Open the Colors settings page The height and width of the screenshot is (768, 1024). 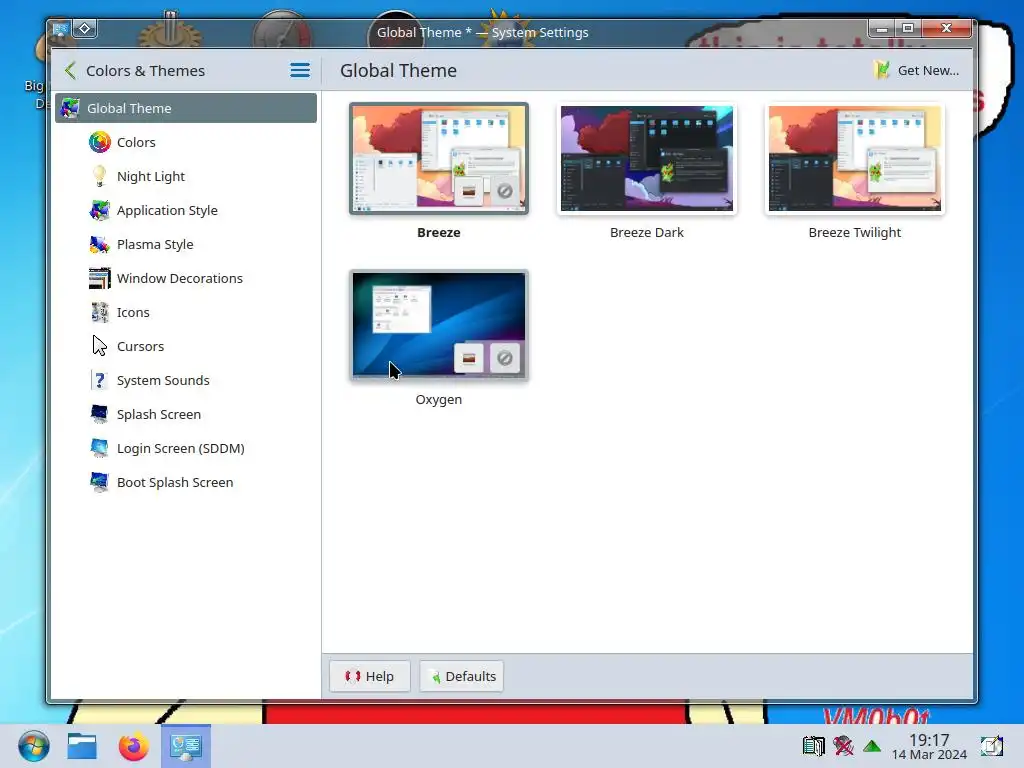(186, 142)
